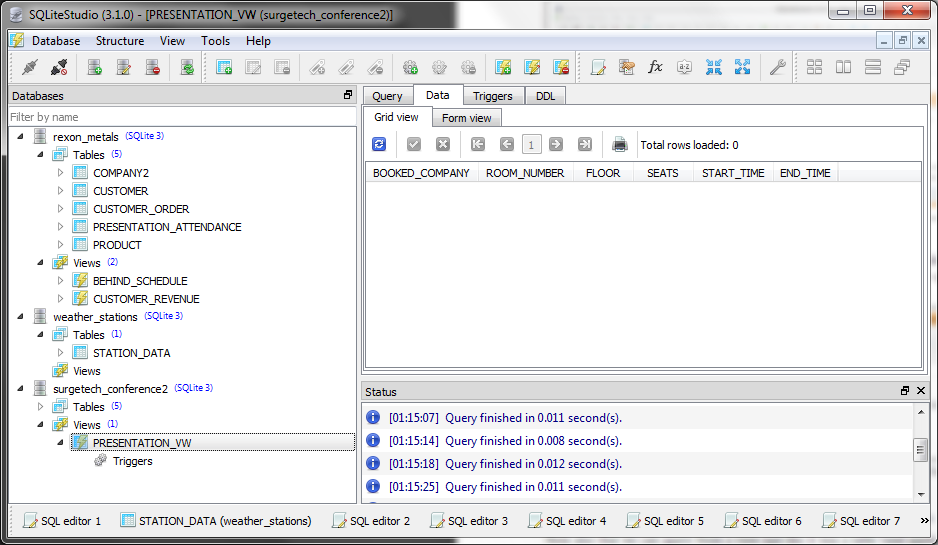
Task: Print the grid data with printer icon
Action: pyautogui.click(x=620, y=144)
